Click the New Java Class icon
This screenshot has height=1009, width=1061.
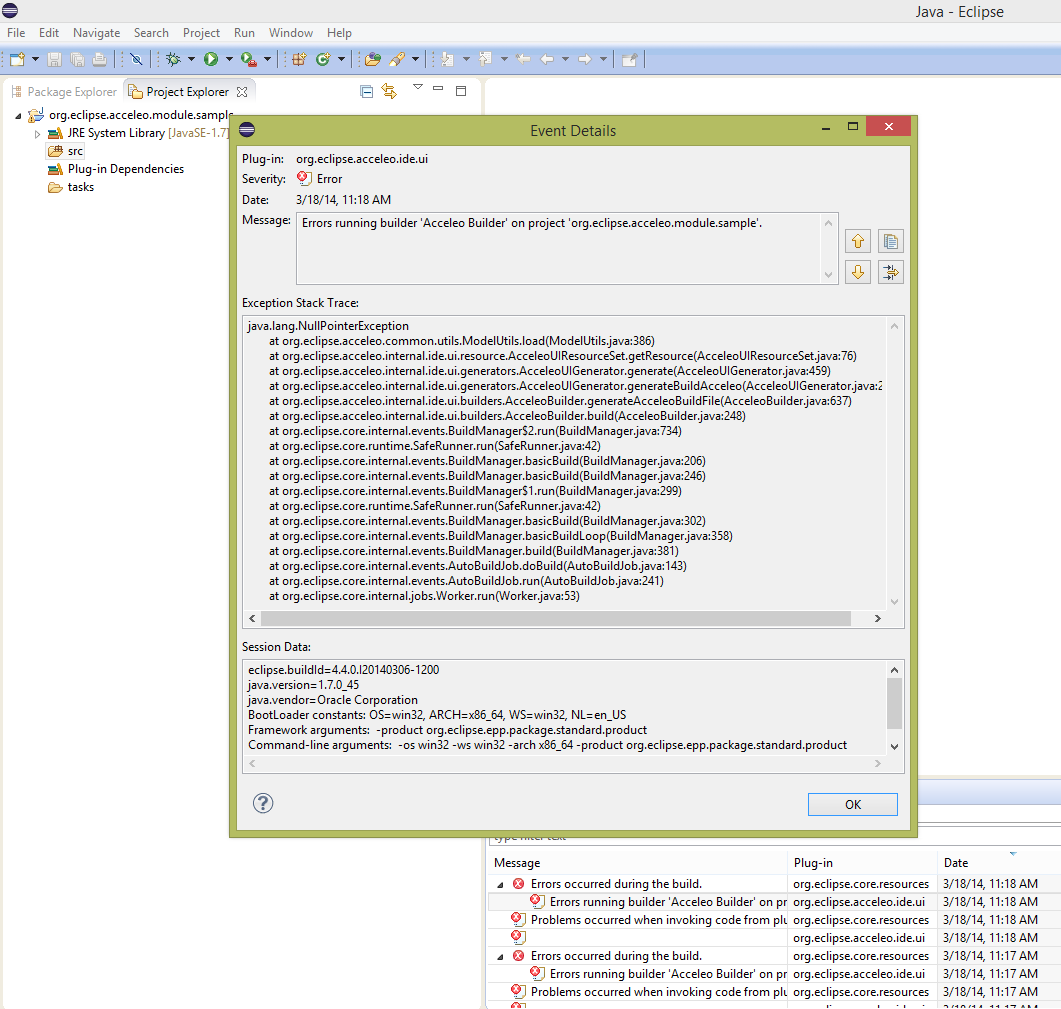pyautogui.click(x=323, y=60)
